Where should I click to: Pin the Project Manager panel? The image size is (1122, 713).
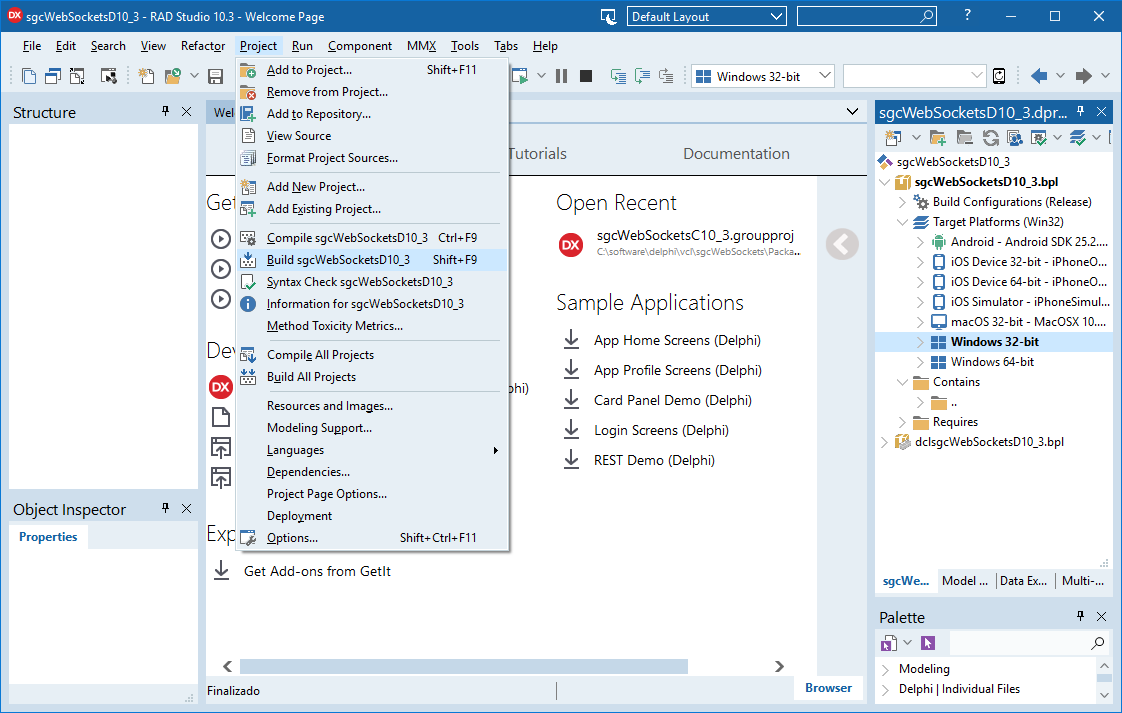1080,111
